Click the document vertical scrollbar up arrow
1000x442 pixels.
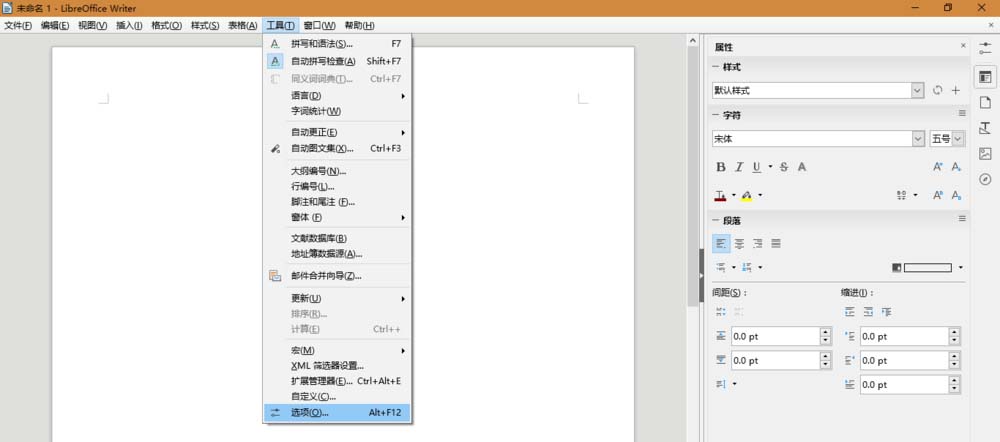[x=693, y=40]
